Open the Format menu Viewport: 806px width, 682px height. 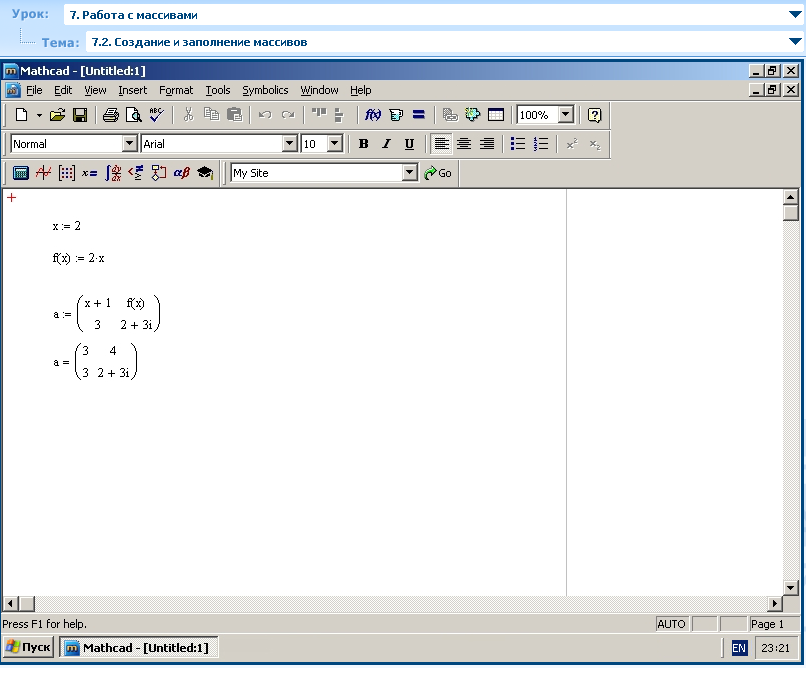click(x=176, y=90)
